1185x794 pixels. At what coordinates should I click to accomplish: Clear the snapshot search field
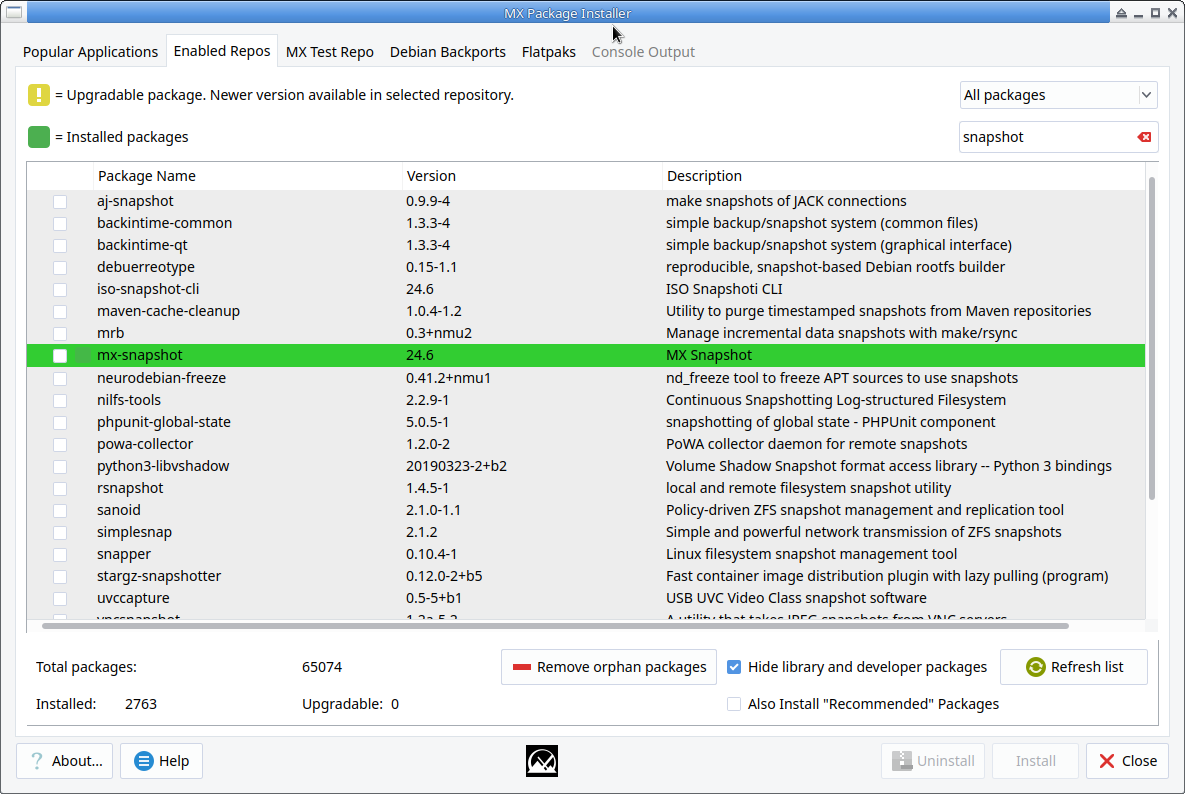point(1144,137)
